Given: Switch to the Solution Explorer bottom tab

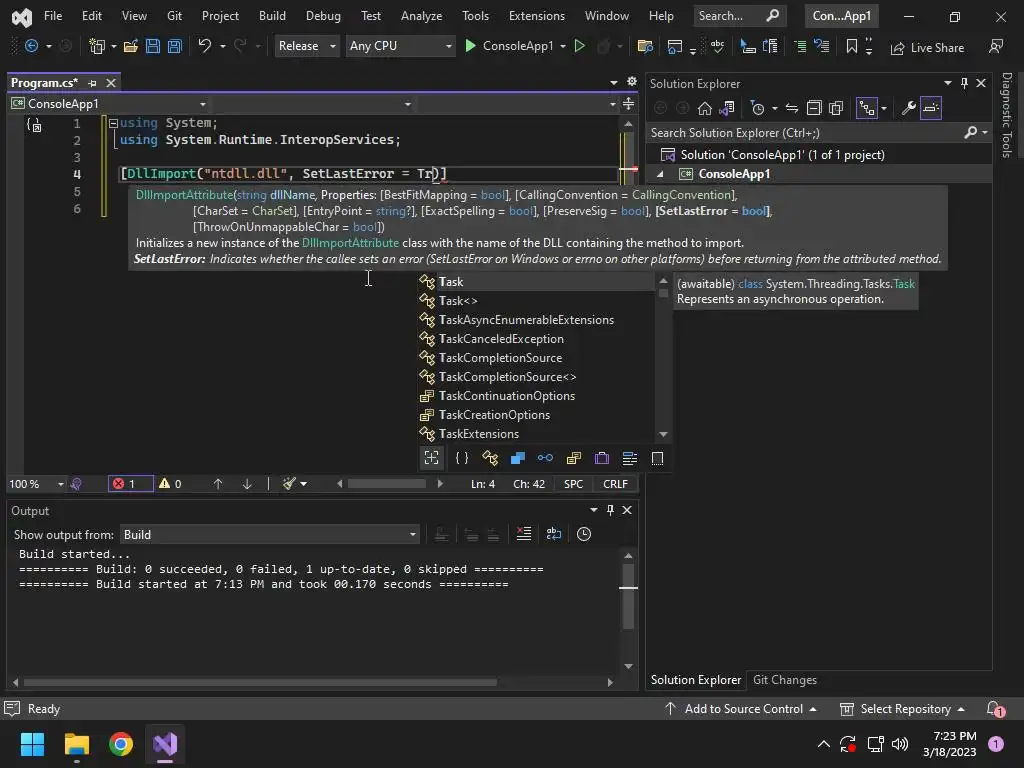Looking at the screenshot, I should 696,680.
